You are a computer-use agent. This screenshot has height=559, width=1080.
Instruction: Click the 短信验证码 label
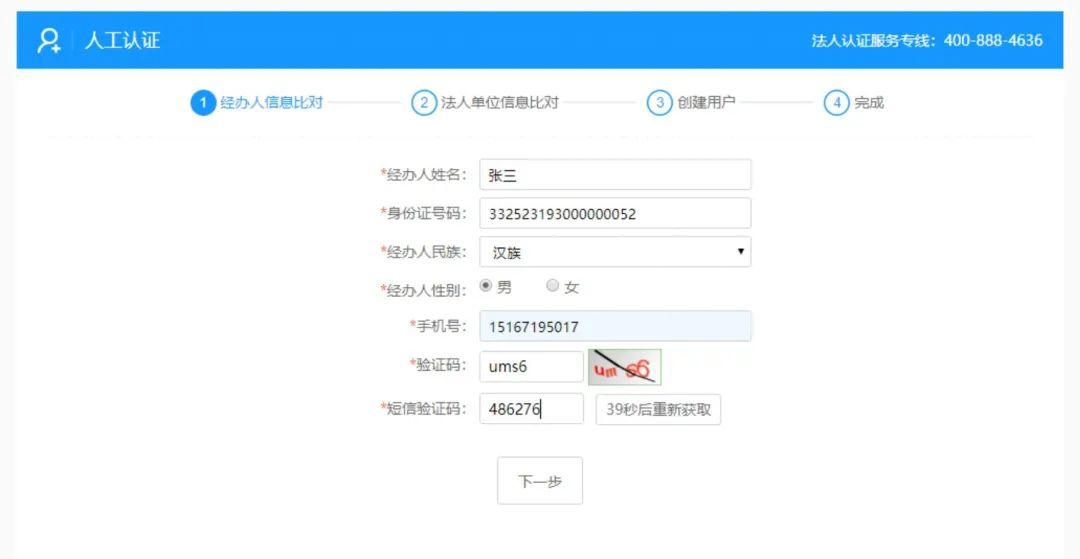(x=424, y=409)
